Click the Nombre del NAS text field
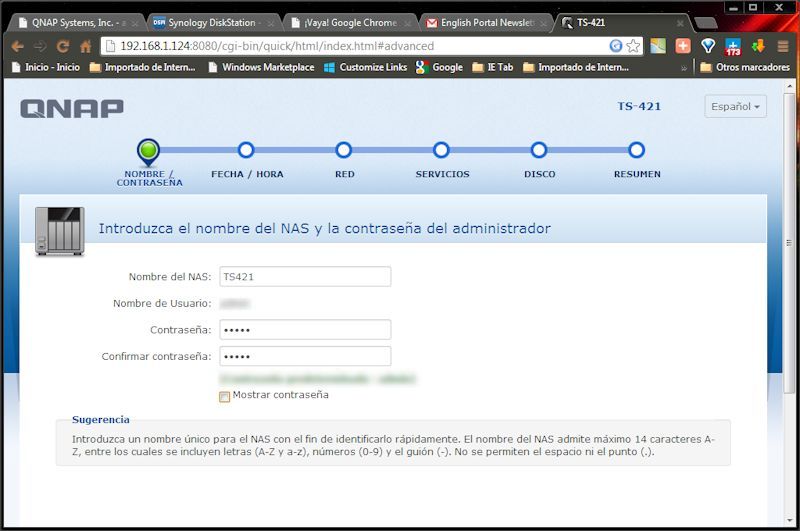The height and width of the screenshot is (531, 800). click(x=305, y=276)
